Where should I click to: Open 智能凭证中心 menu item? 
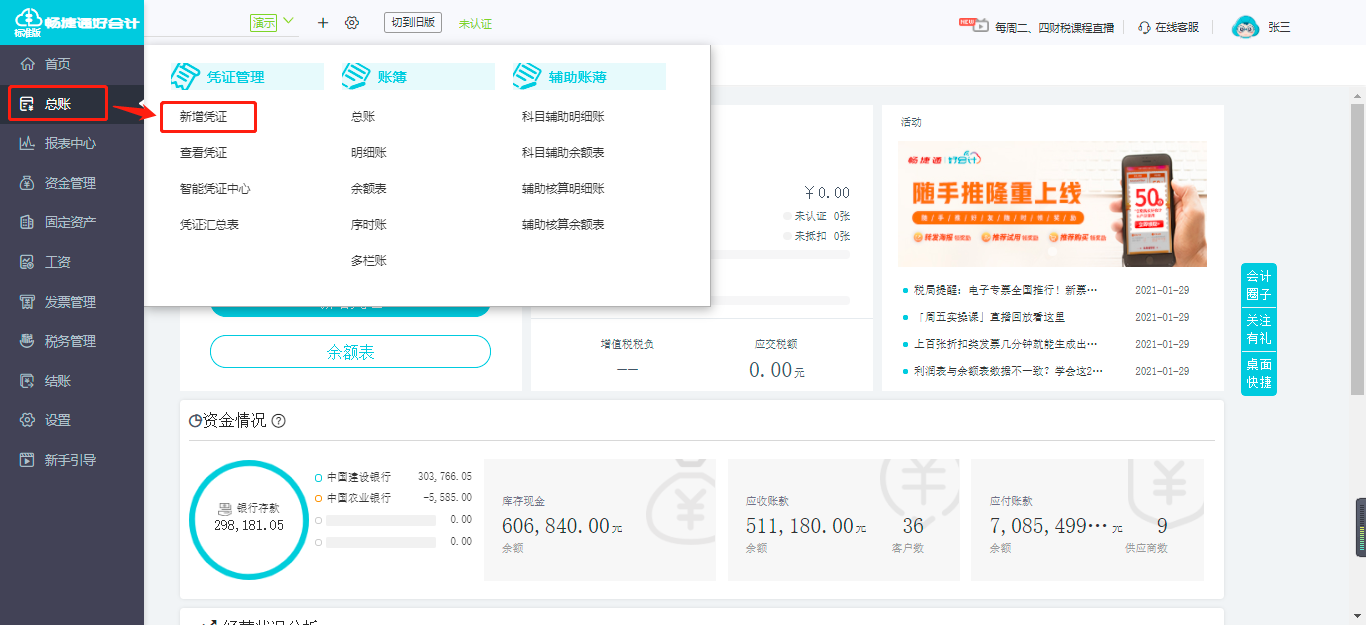click(215, 189)
